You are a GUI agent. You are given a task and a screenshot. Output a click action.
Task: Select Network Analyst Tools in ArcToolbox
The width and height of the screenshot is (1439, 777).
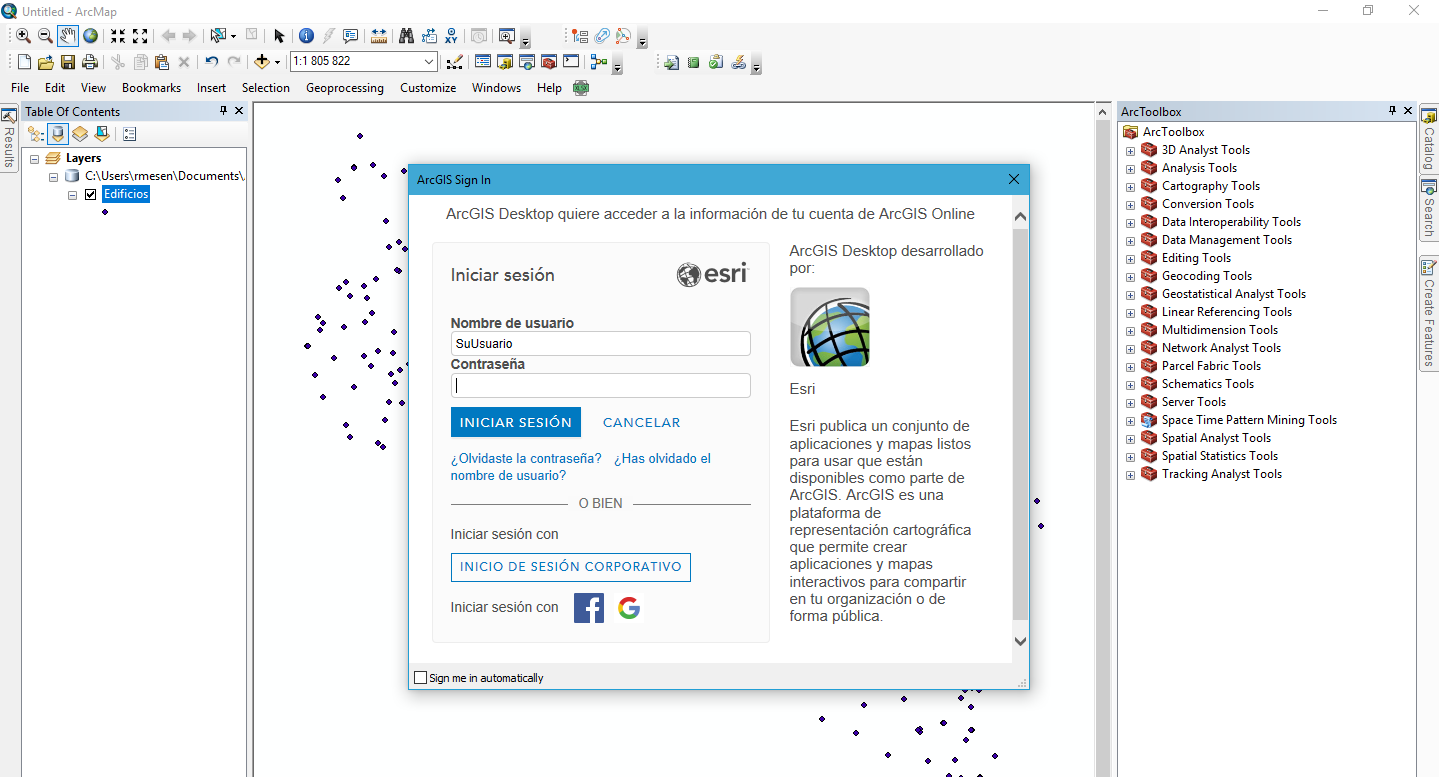(x=1221, y=348)
